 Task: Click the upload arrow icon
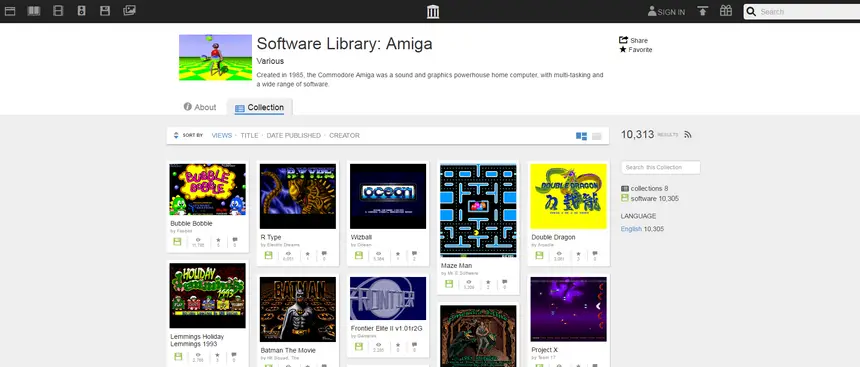(703, 11)
